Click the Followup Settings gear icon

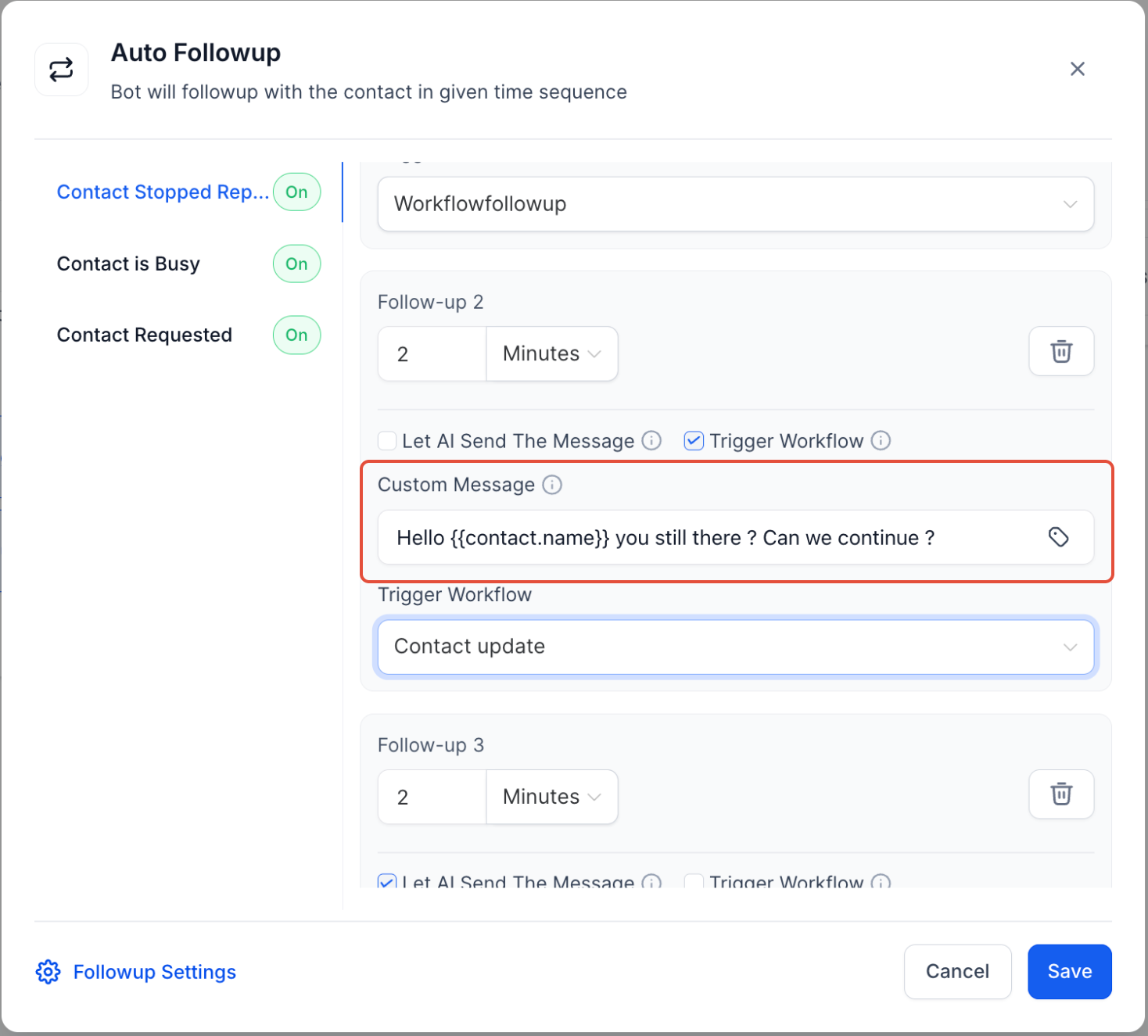pos(48,972)
